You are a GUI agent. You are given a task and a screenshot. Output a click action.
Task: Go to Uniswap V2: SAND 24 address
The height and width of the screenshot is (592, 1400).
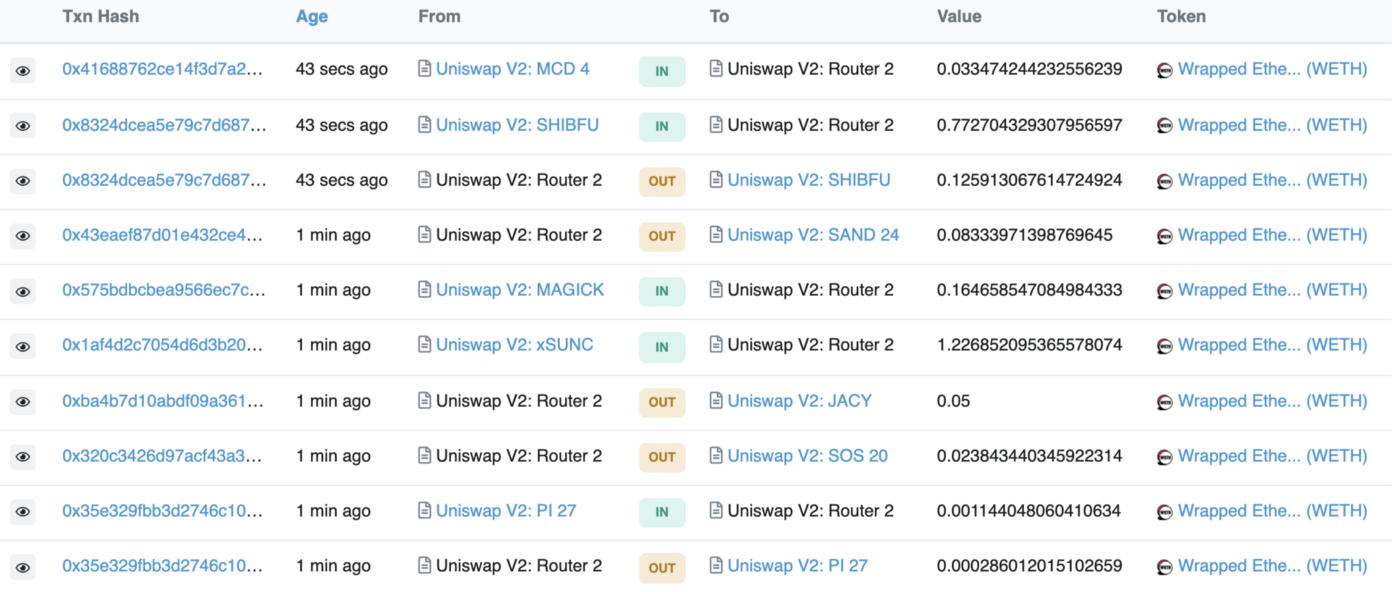(x=813, y=235)
